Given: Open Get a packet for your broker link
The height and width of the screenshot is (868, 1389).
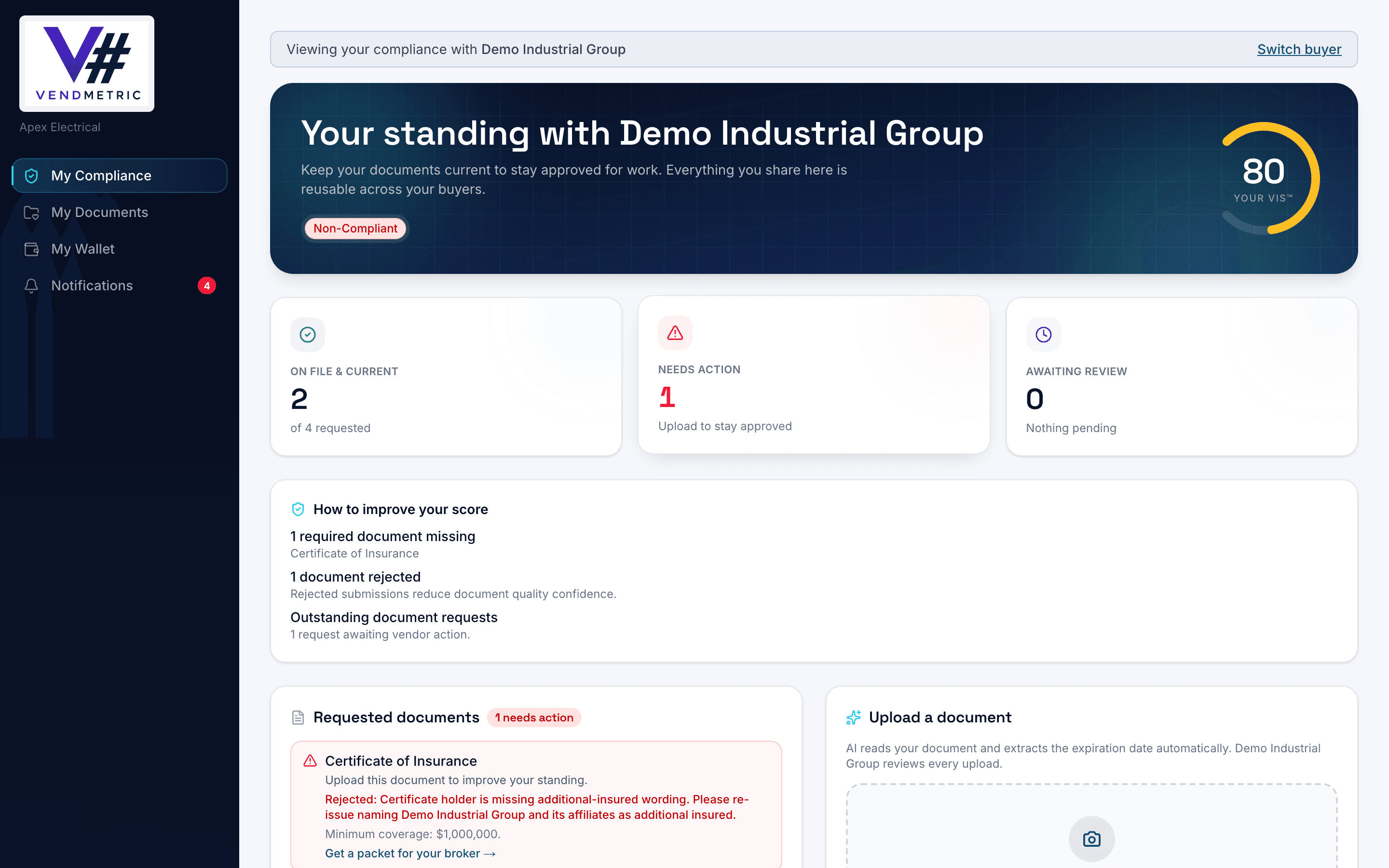Looking at the screenshot, I should click(410, 853).
